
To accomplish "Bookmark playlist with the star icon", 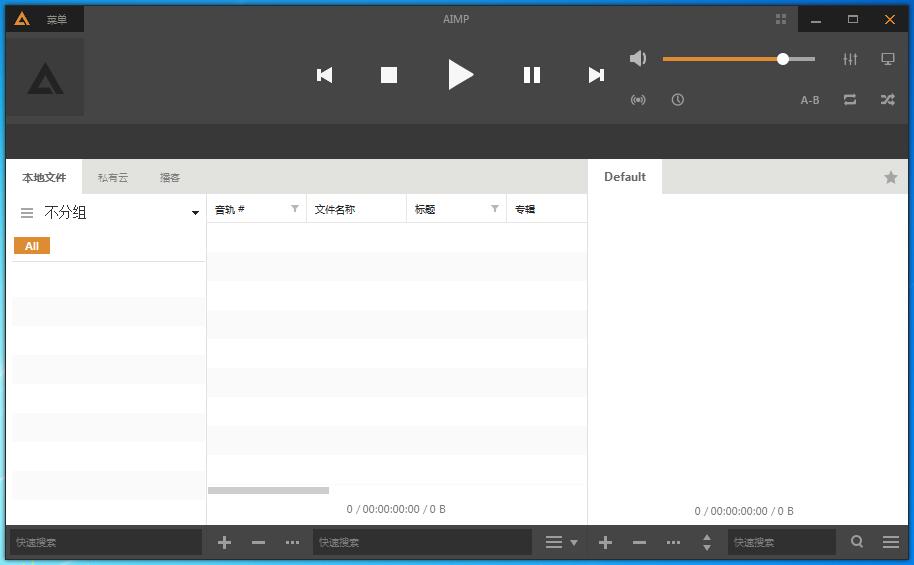I will point(890,177).
